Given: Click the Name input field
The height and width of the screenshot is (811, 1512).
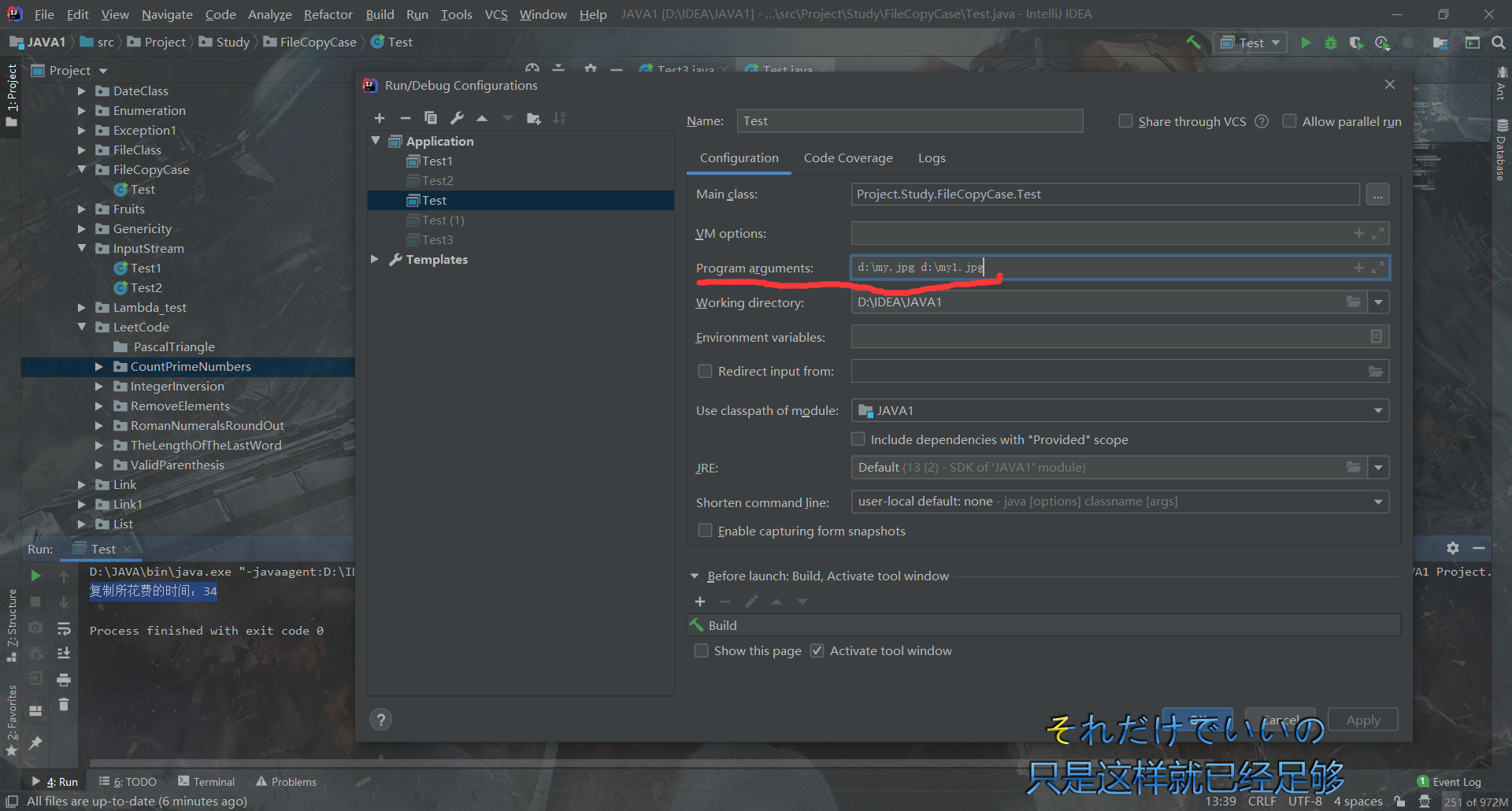Looking at the screenshot, I should [910, 120].
